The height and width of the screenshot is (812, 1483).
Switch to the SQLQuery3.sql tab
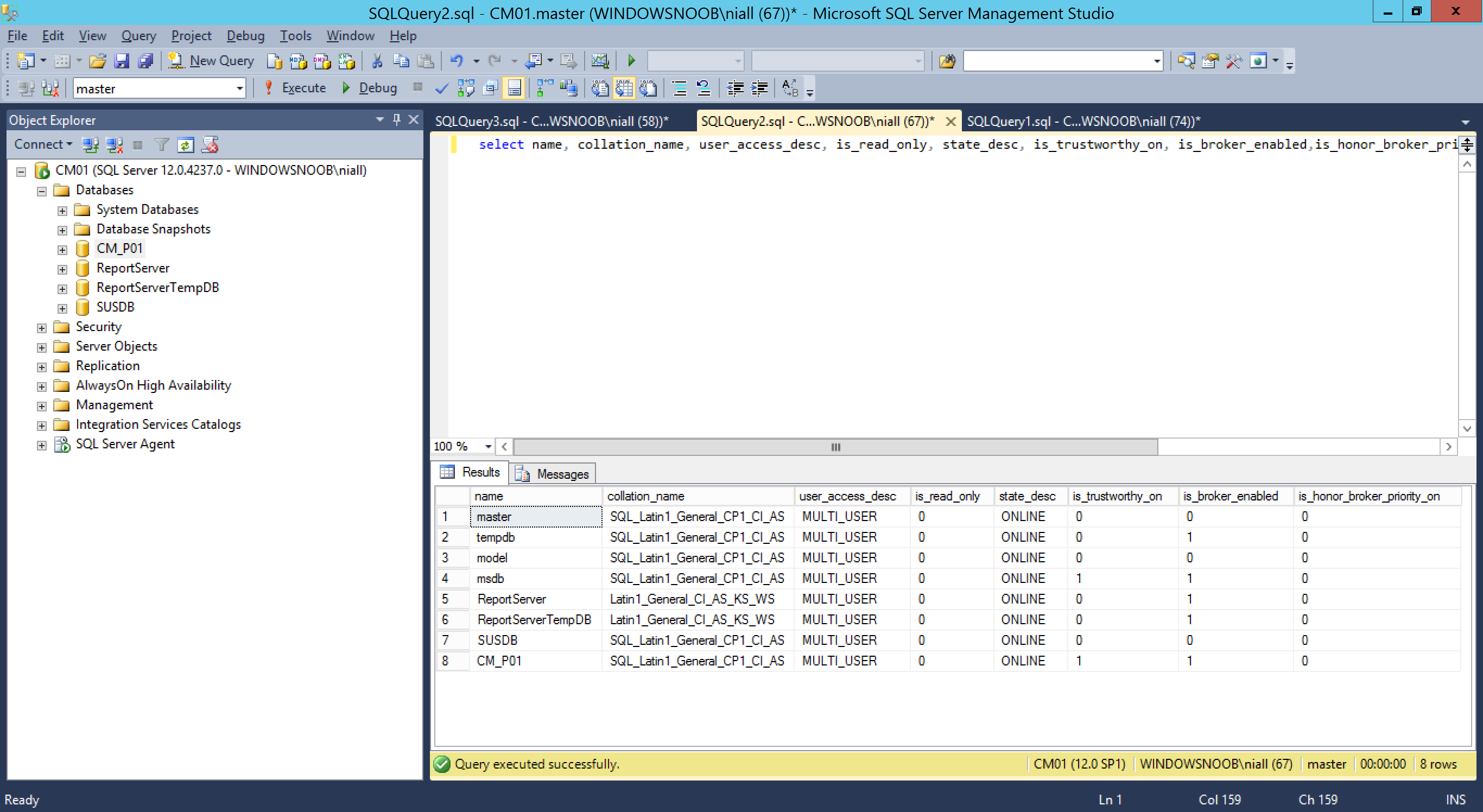552,121
